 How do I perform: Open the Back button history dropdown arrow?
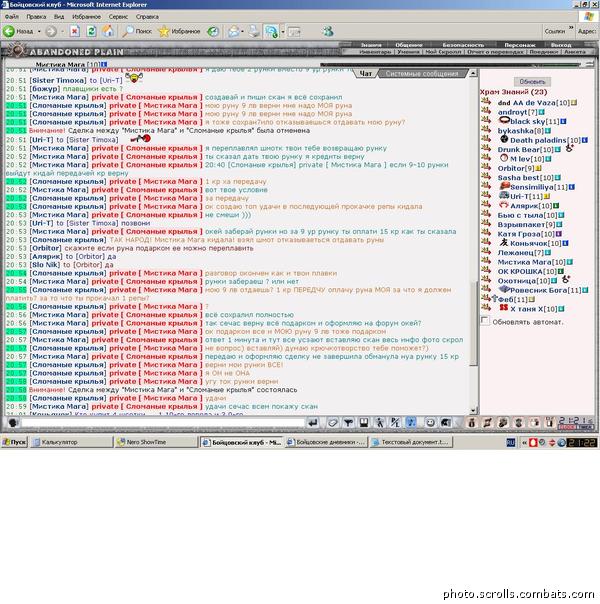click(39, 31)
